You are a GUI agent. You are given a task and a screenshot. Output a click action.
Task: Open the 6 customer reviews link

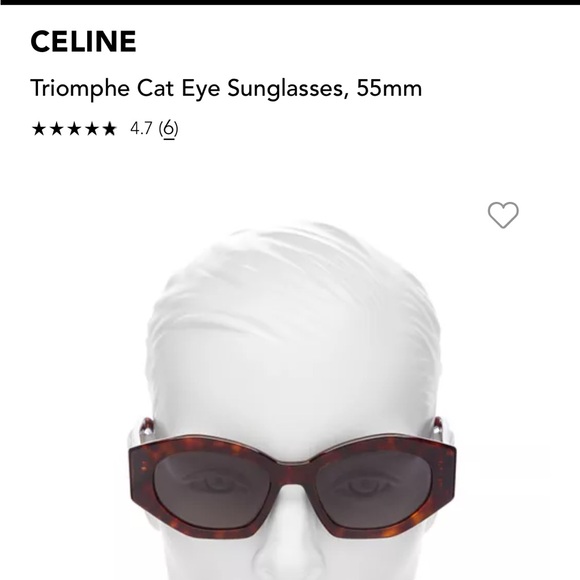pyautogui.click(x=169, y=129)
